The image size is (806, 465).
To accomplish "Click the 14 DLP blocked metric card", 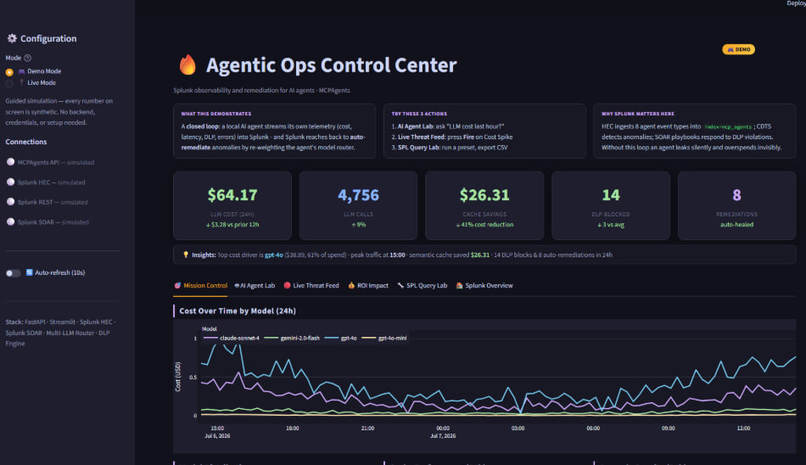I will [611, 206].
